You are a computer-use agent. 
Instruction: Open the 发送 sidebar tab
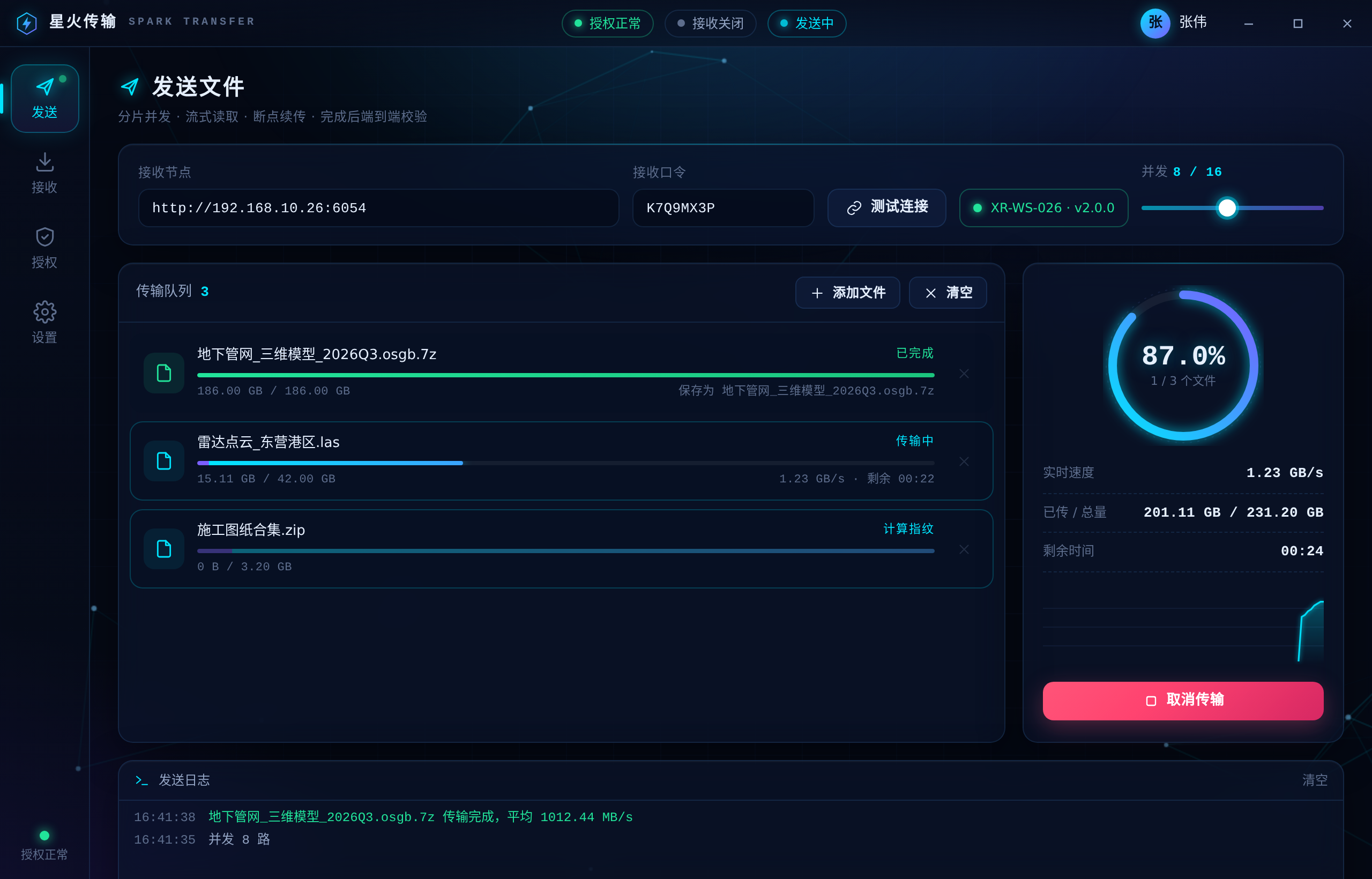pos(44,98)
